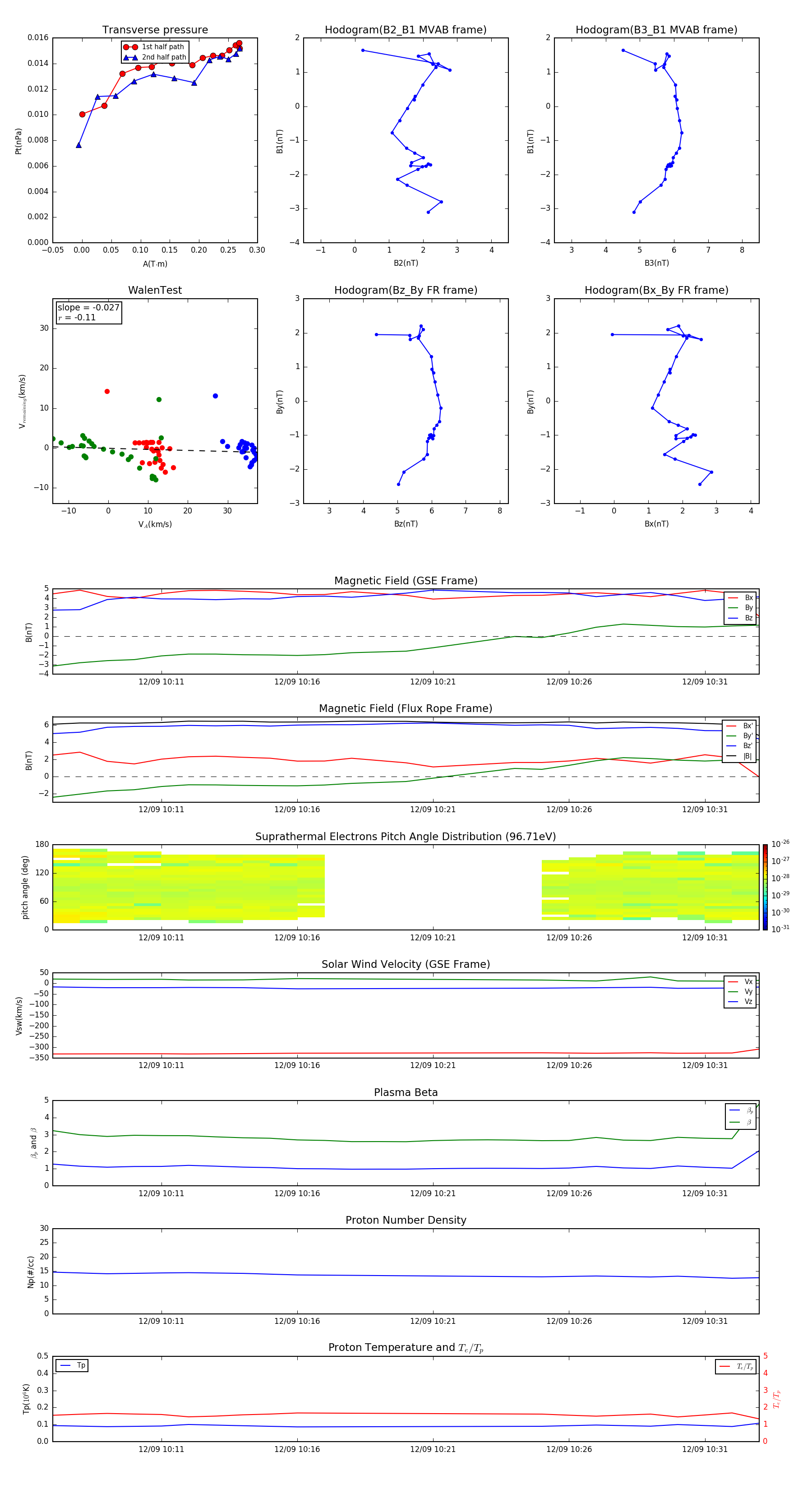Select the Bz entry in GSE field legend
The image size is (812, 1489).
[x=740, y=618]
